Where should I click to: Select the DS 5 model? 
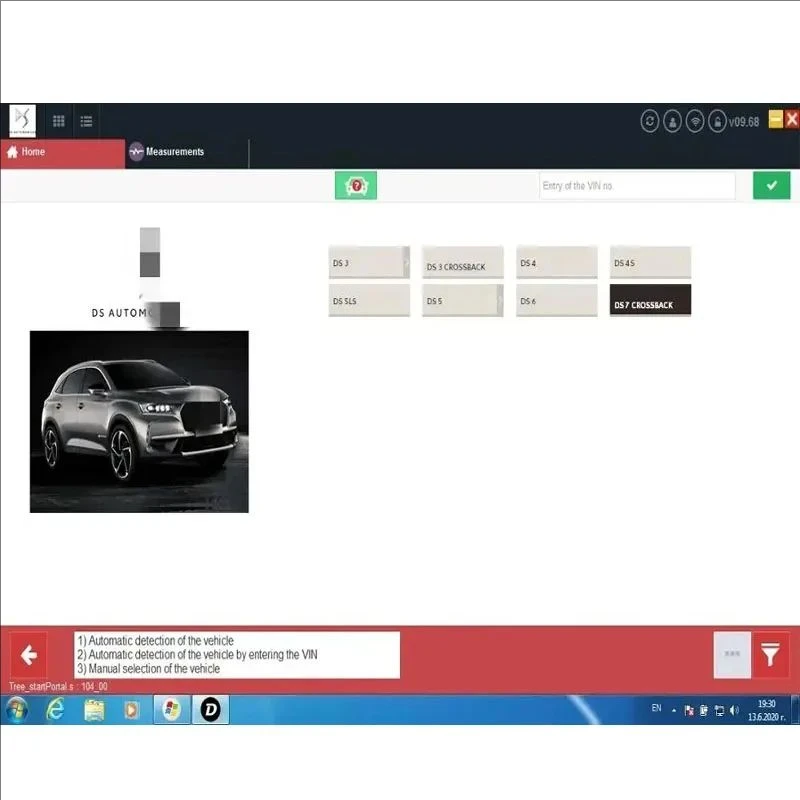(x=462, y=300)
